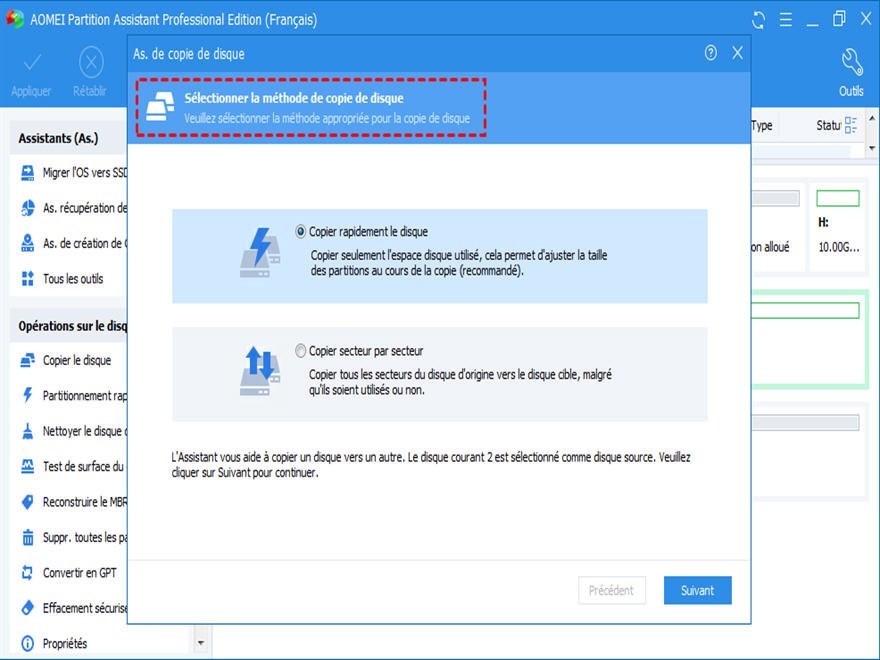Click the view layout icon beside Statut column
Image resolution: width=880 pixels, height=660 pixels.
850,125
